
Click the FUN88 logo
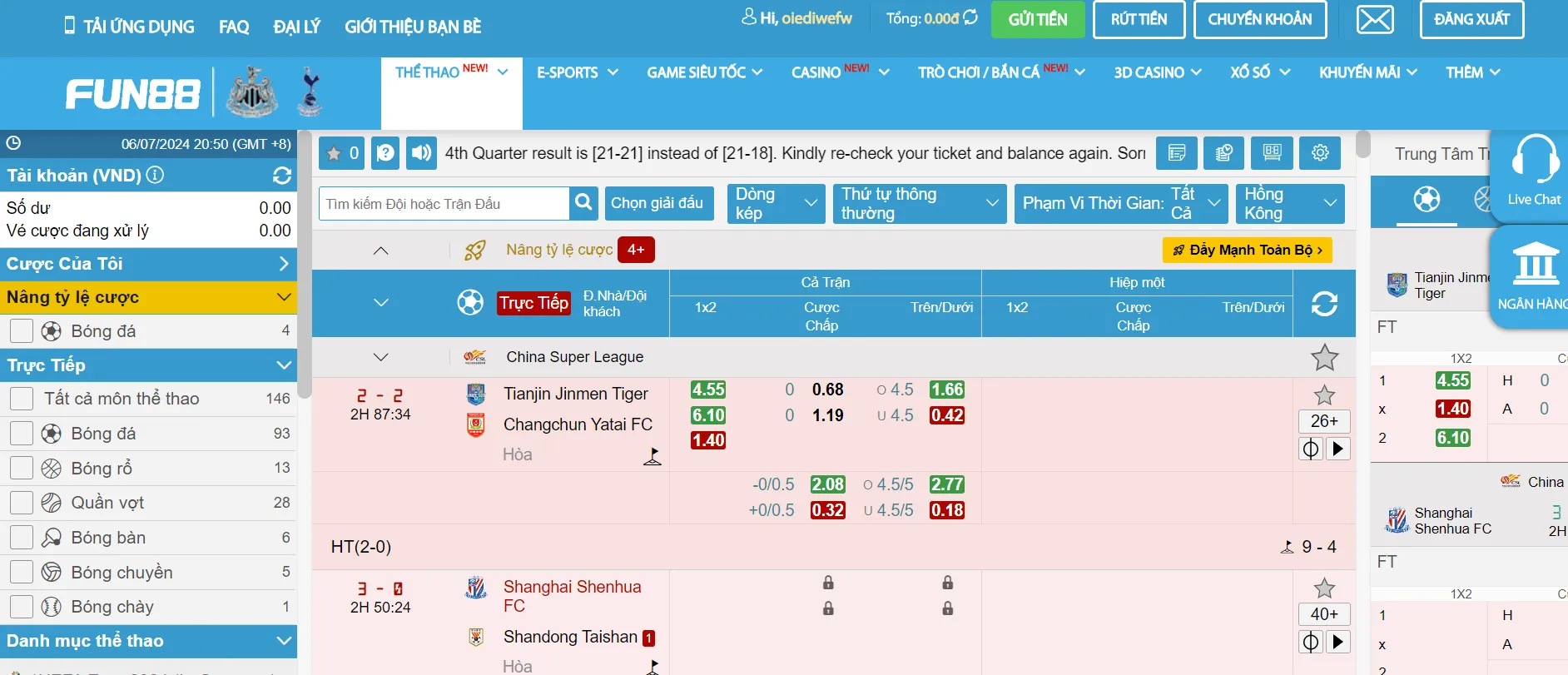pyautogui.click(x=133, y=94)
